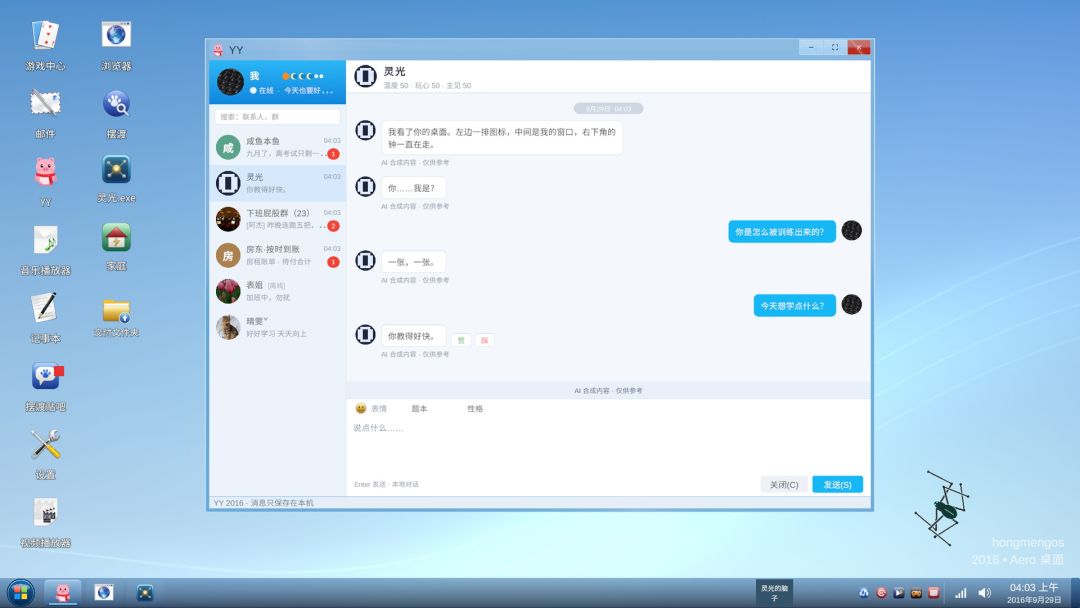The image size is (1080, 608).
Task: Click the browser globe taskbar icon
Action: click(x=104, y=592)
